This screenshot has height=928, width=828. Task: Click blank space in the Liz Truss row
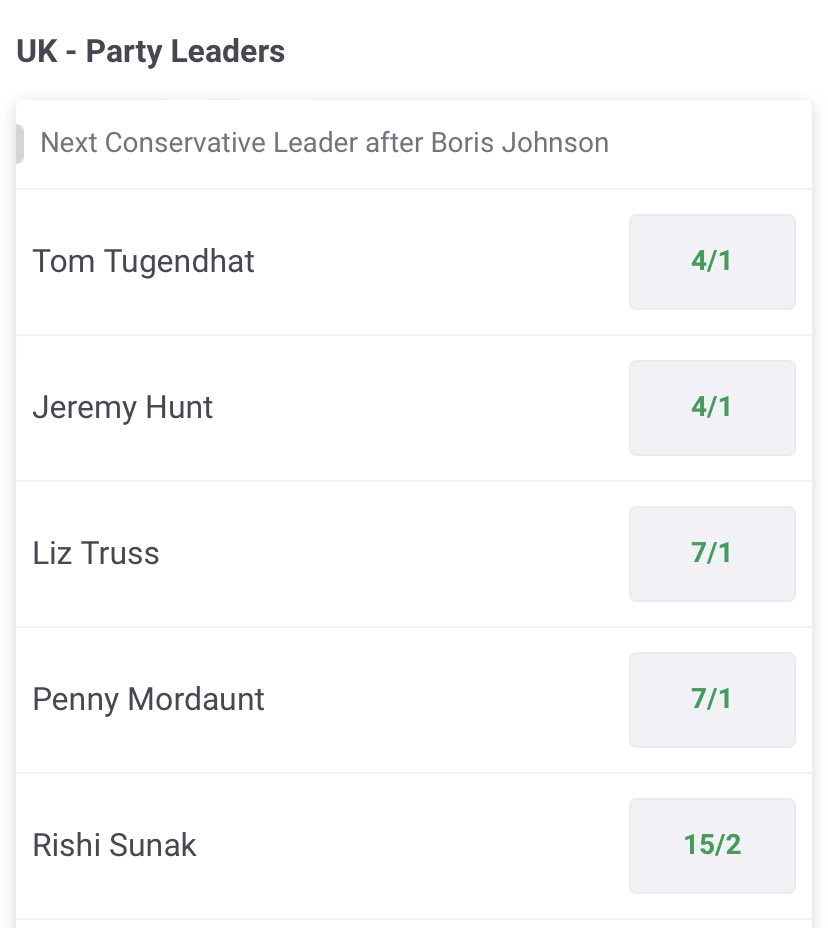[x=400, y=554]
